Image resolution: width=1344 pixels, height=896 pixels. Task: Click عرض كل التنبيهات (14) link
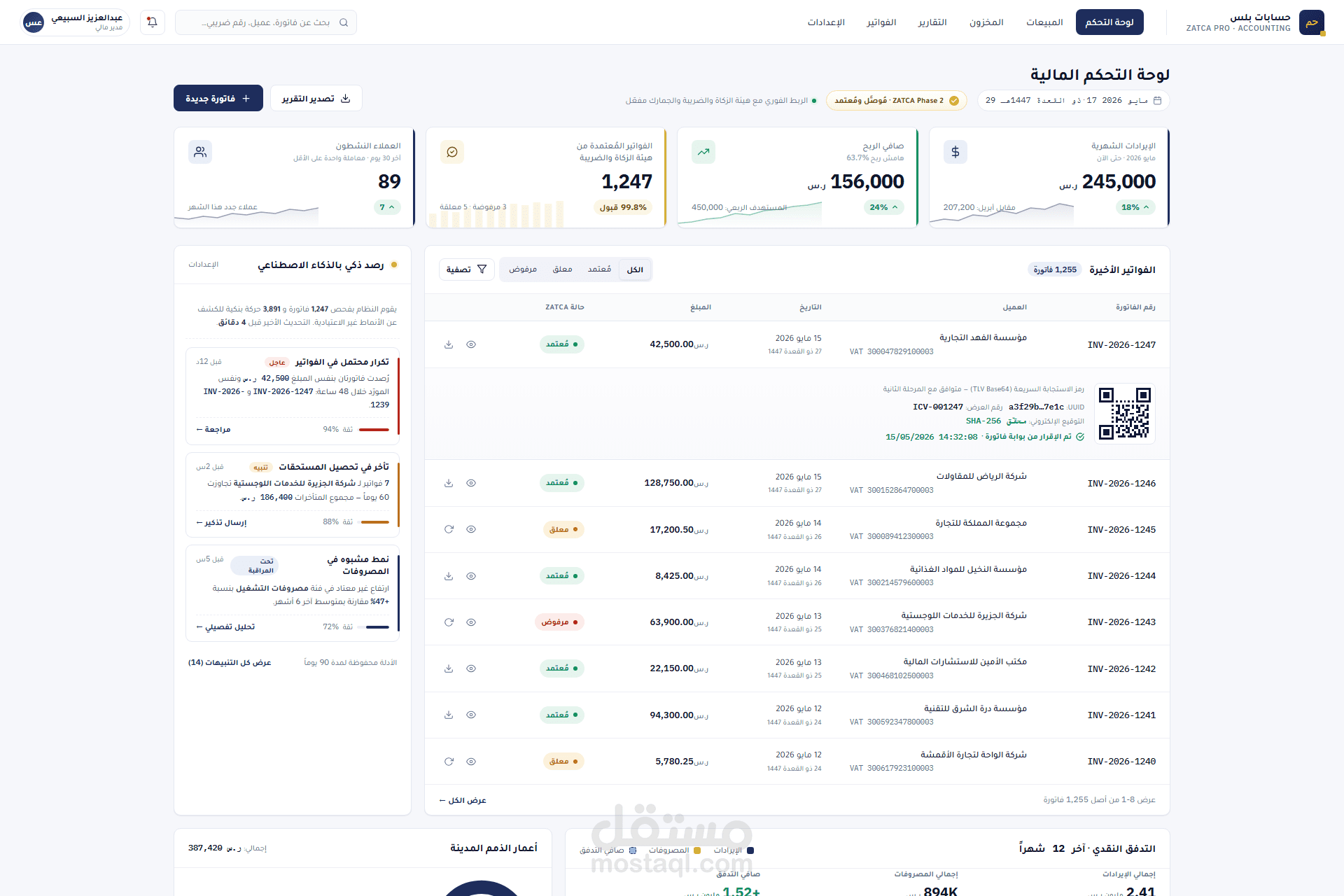(x=230, y=663)
